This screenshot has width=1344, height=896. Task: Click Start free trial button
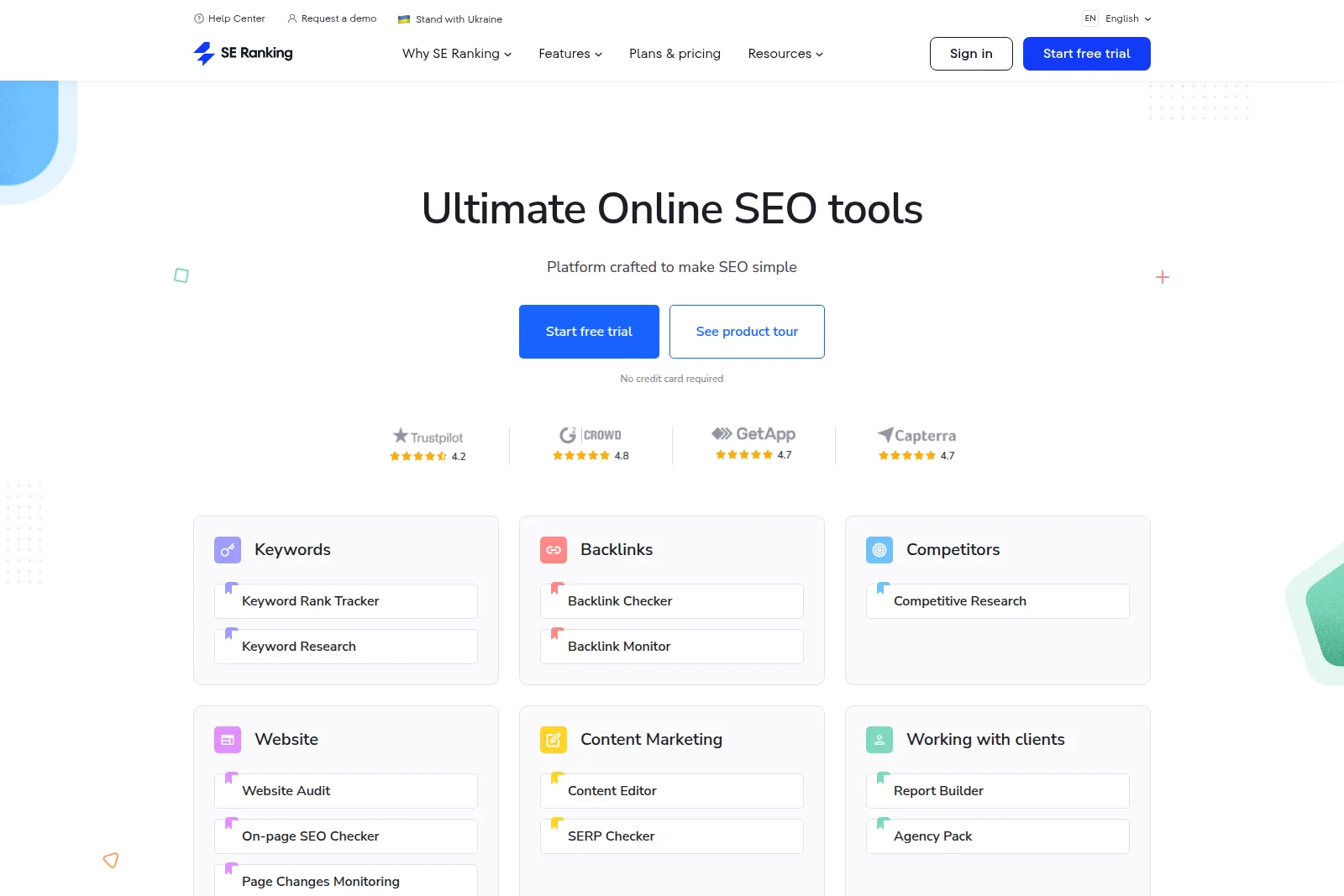tap(1086, 53)
